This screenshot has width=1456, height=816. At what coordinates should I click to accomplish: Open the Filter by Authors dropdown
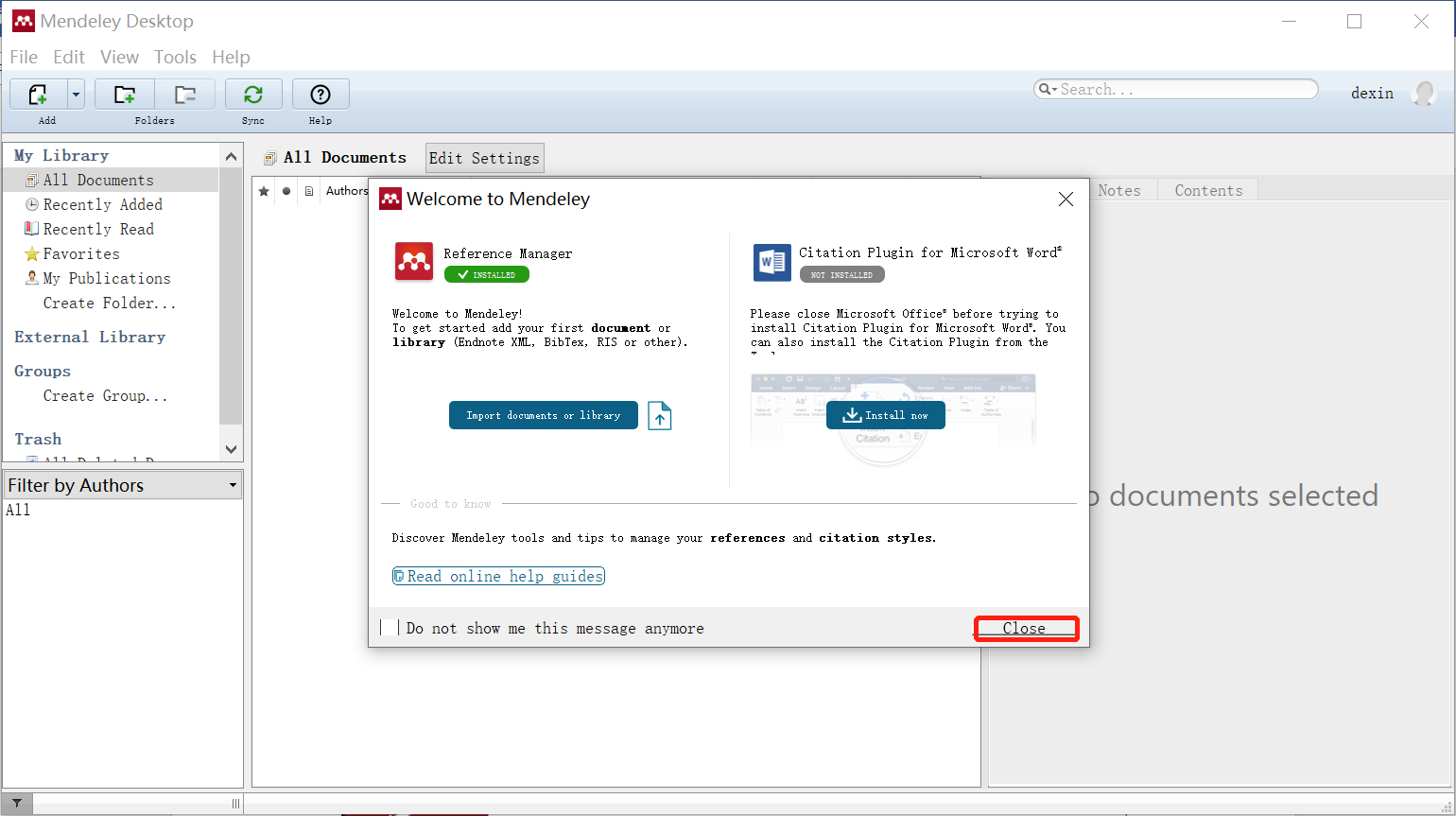point(123,485)
